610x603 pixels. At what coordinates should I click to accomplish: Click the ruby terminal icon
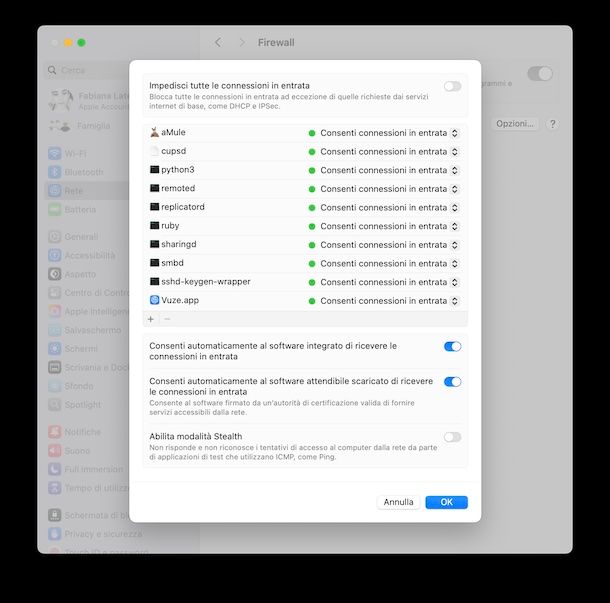(x=154, y=226)
